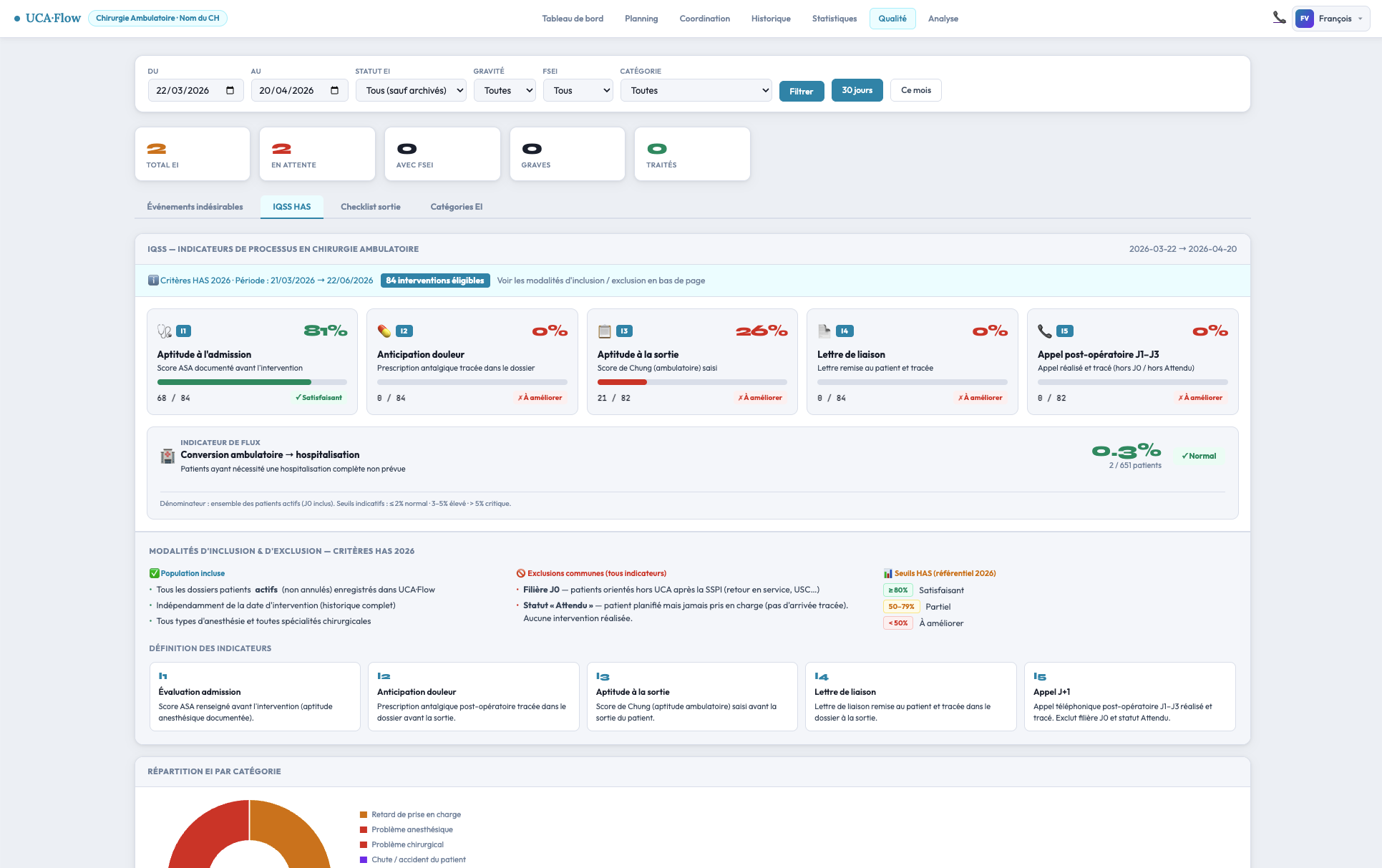Viewport: 1382px width, 868px height.
Task: Click the phone icon on Appel post-opératoire card
Action: click(x=1045, y=331)
